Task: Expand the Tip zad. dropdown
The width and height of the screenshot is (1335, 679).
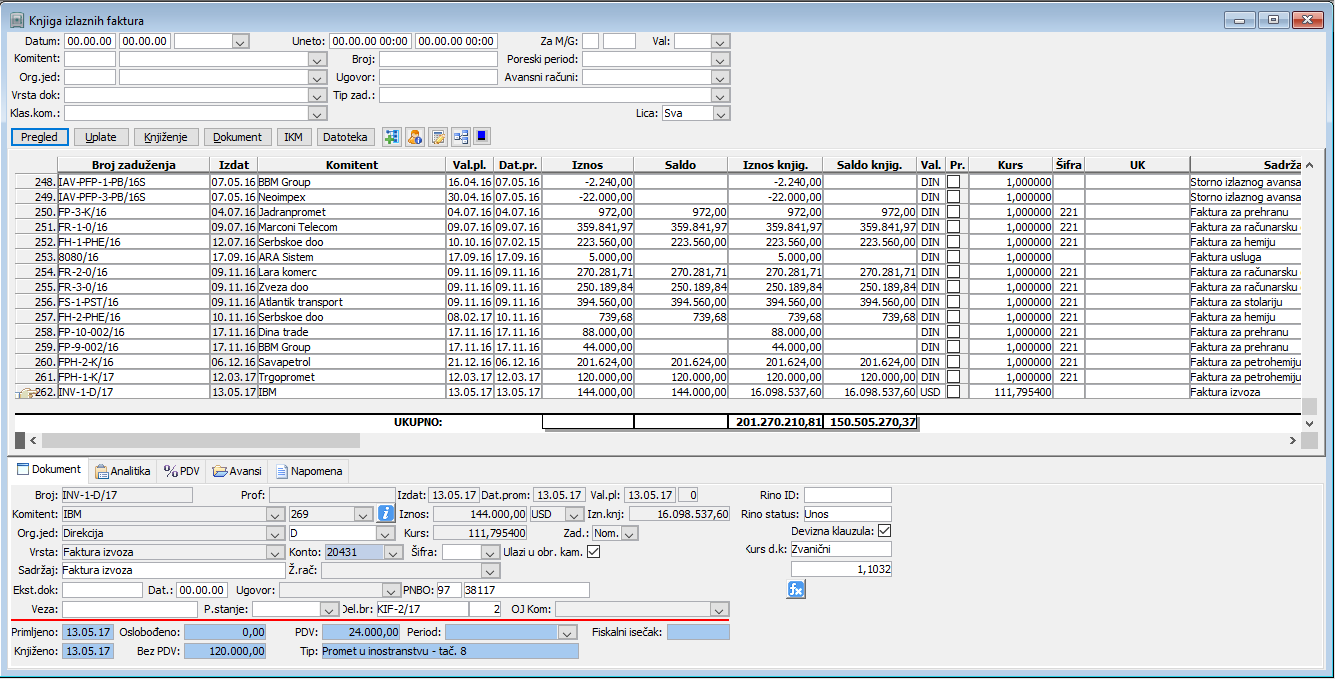Action: click(x=719, y=96)
